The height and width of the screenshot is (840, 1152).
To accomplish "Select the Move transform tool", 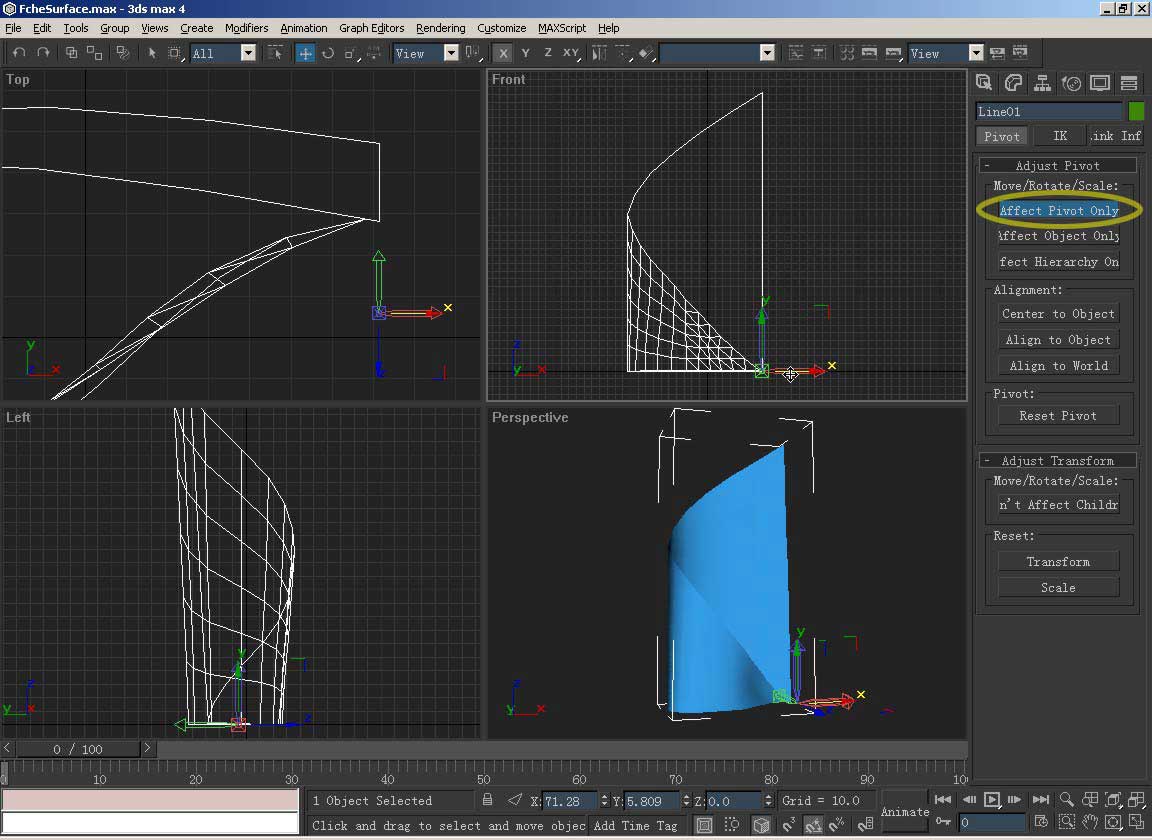I will 306,53.
